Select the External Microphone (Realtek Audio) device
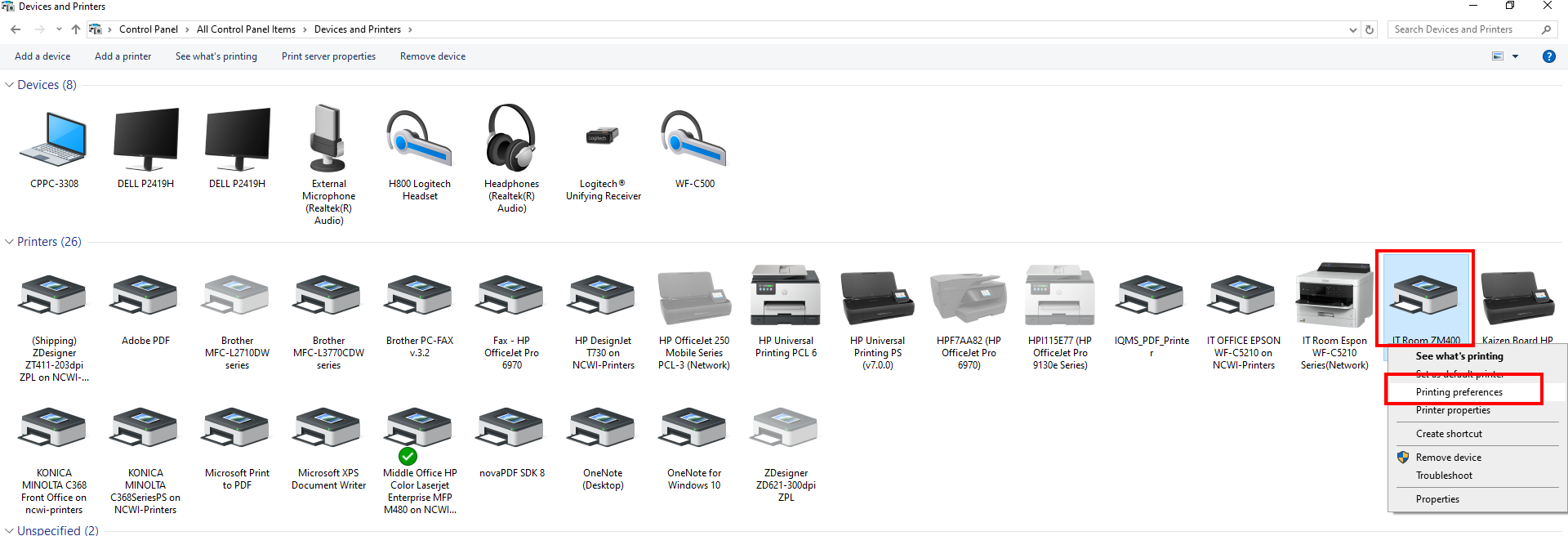1568x536 pixels. click(x=328, y=138)
